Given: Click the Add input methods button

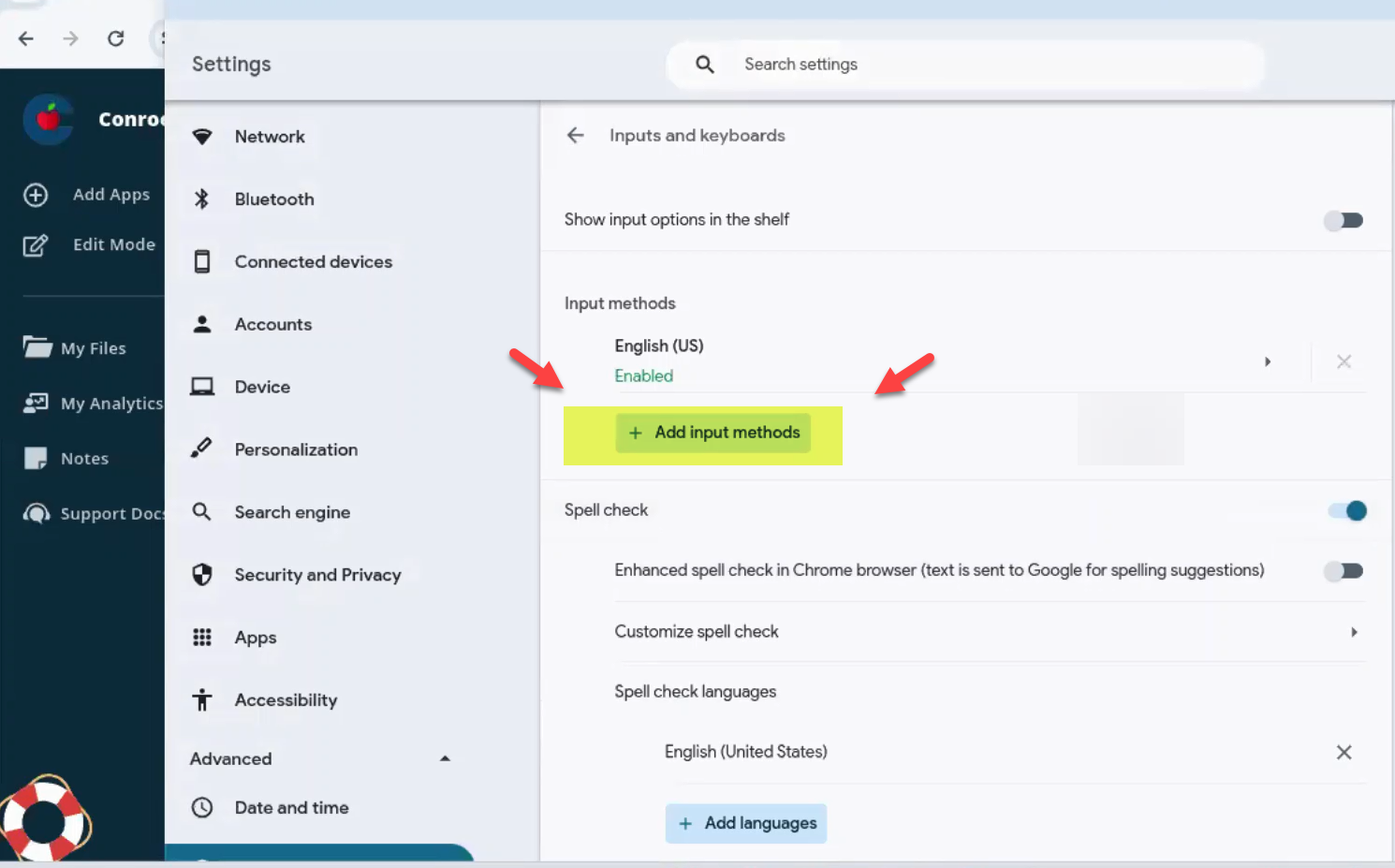Looking at the screenshot, I should pyautogui.click(x=713, y=433).
